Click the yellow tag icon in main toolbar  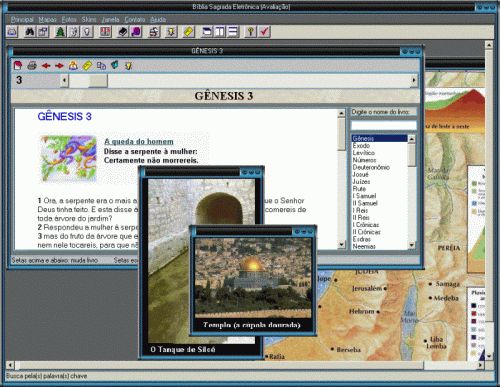coord(188,32)
